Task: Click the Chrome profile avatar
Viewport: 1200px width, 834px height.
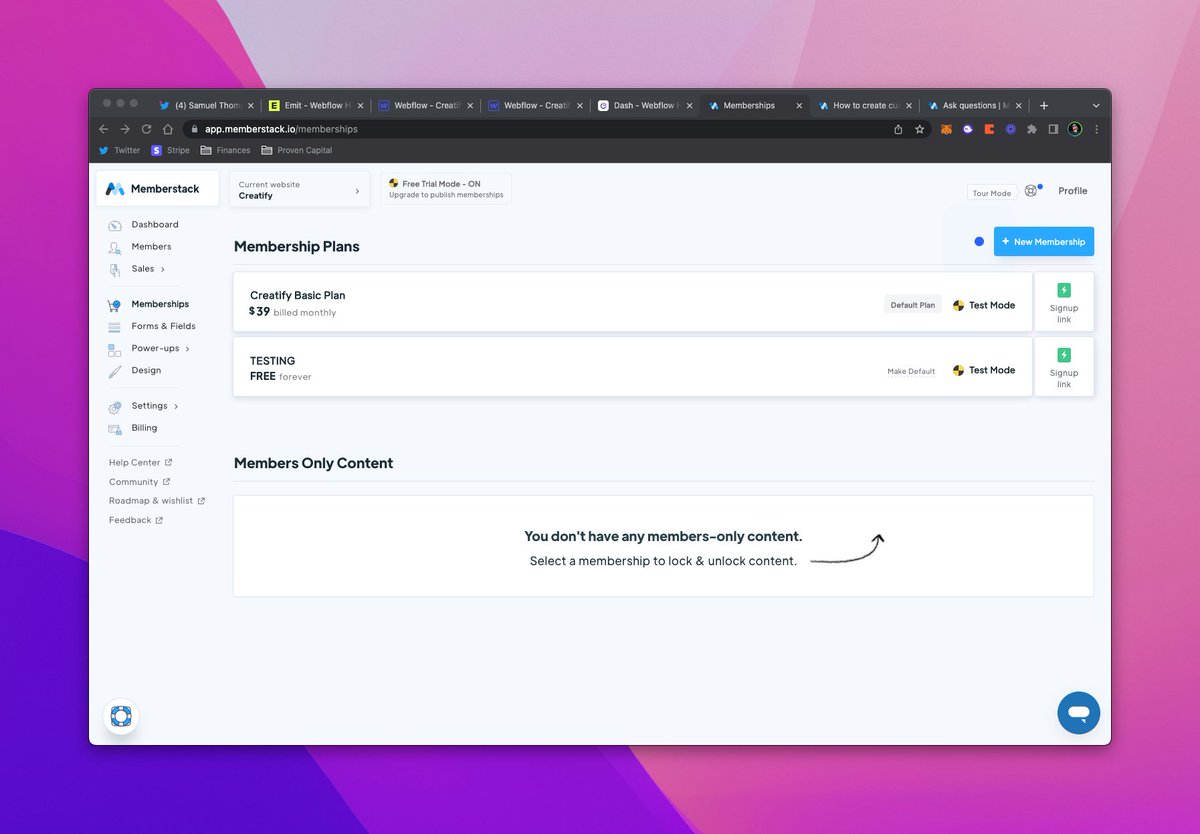Action: [1075, 129]
